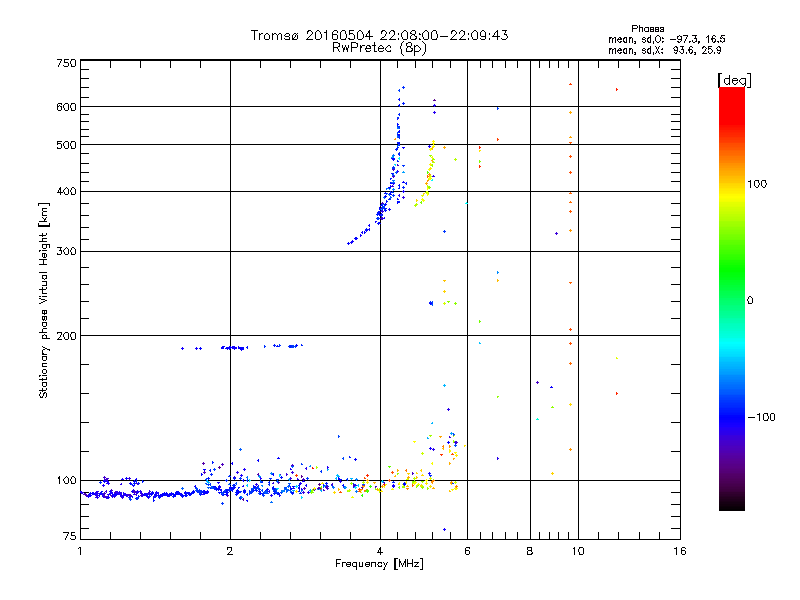Viewport: 800px width, 600px height.
Task: Click the phase colorbar gradient
Action: pos(732,298)
